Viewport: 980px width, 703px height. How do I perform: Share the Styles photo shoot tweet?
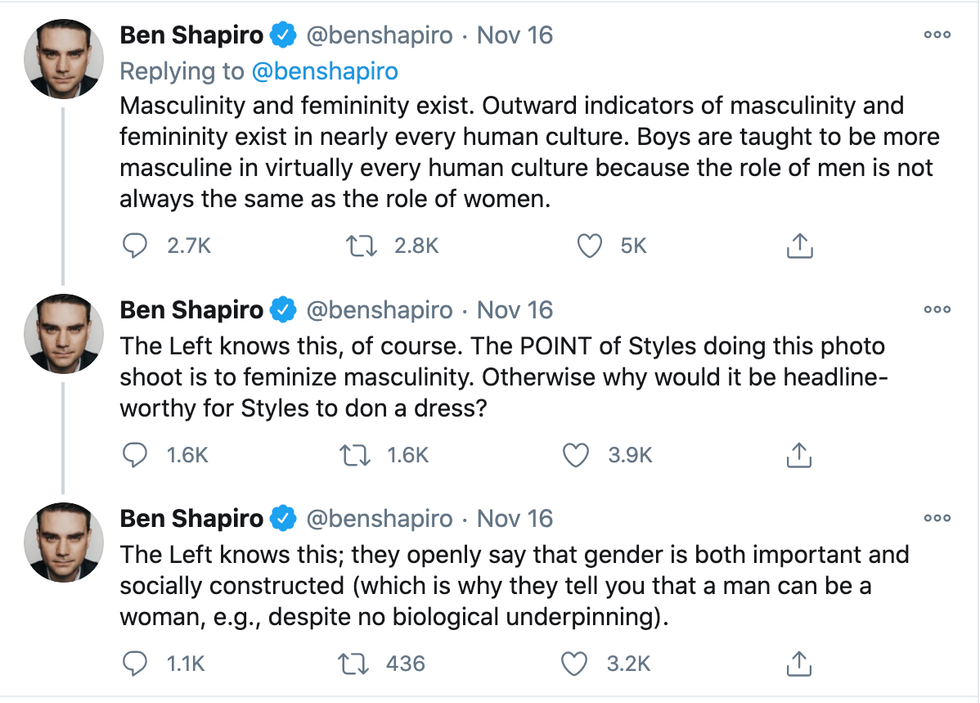coord(798,455)
